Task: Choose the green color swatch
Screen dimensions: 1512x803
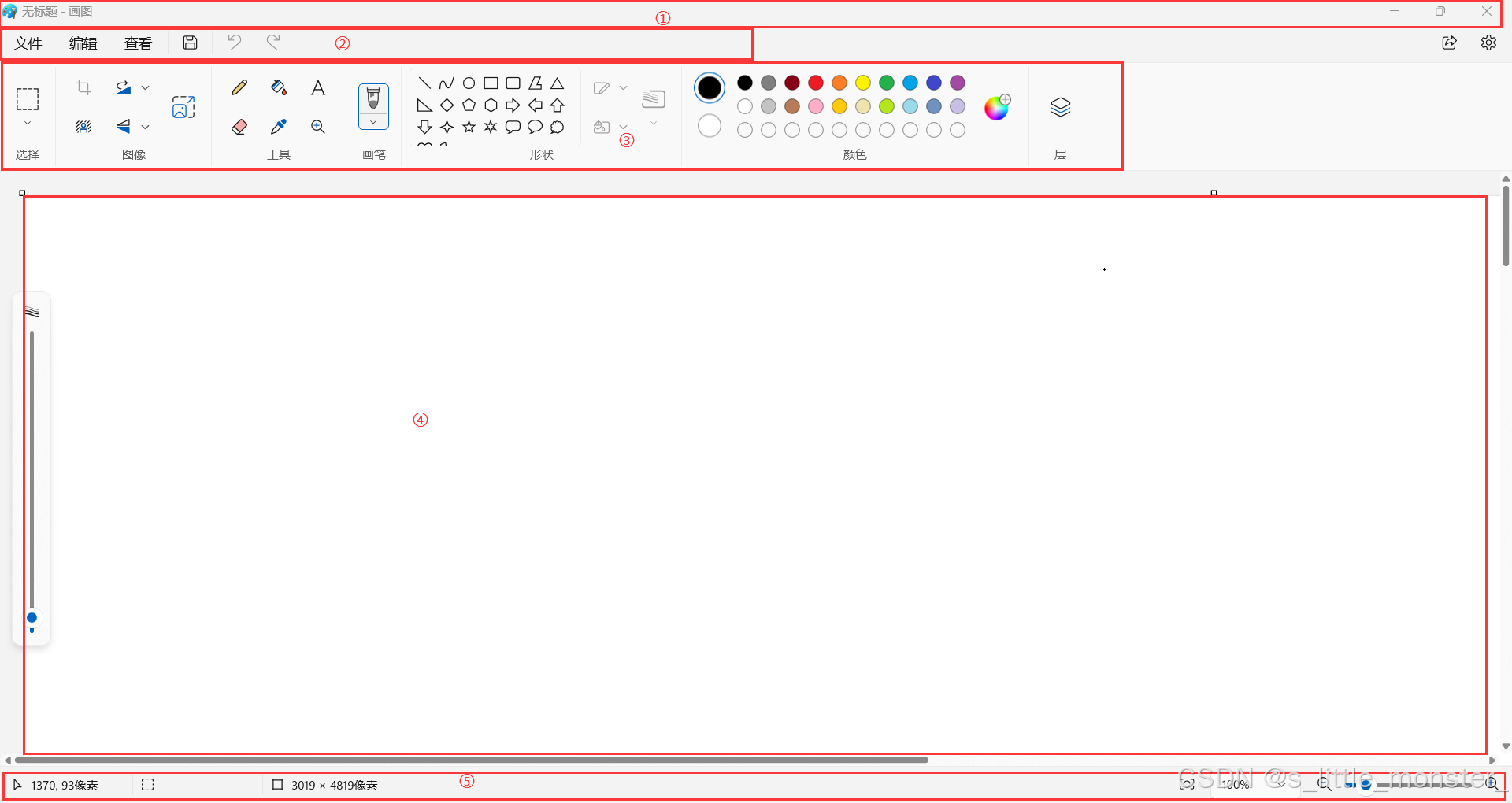Action: click(887, 83)
